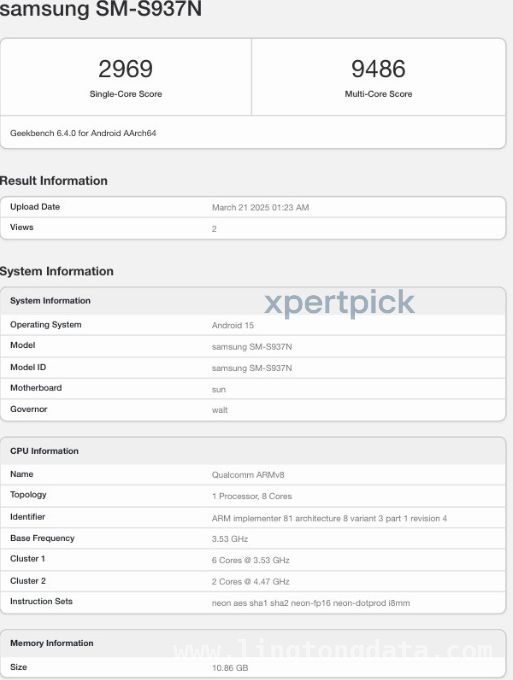The image size is (513, 680).
Task: Click the Result Information heading
Action: 54,180
